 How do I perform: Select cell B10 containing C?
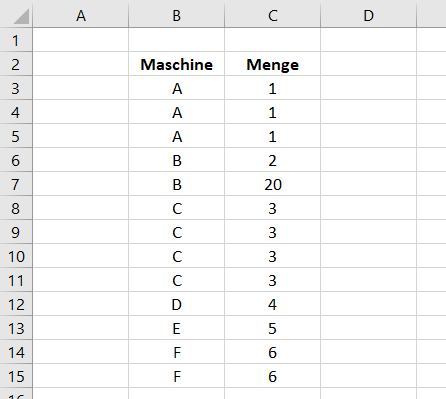[177, 256]
